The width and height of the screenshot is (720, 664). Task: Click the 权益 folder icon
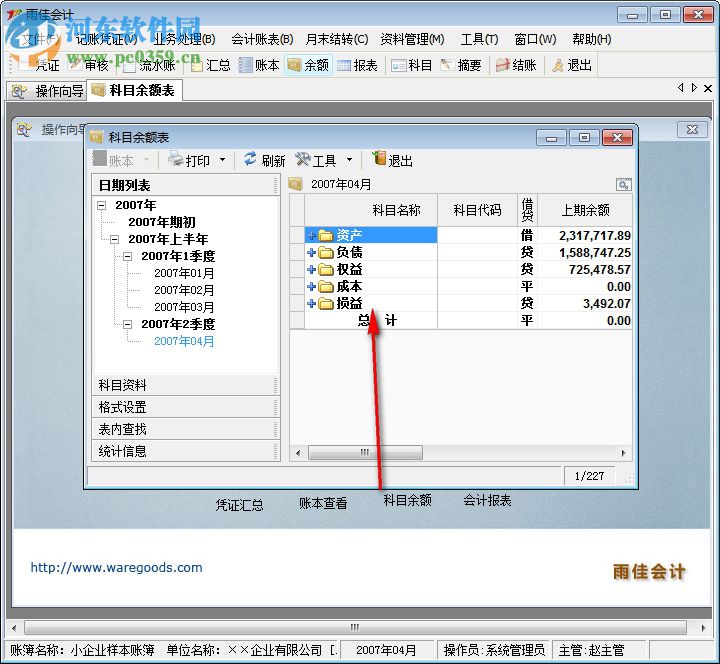coord(326,270)
